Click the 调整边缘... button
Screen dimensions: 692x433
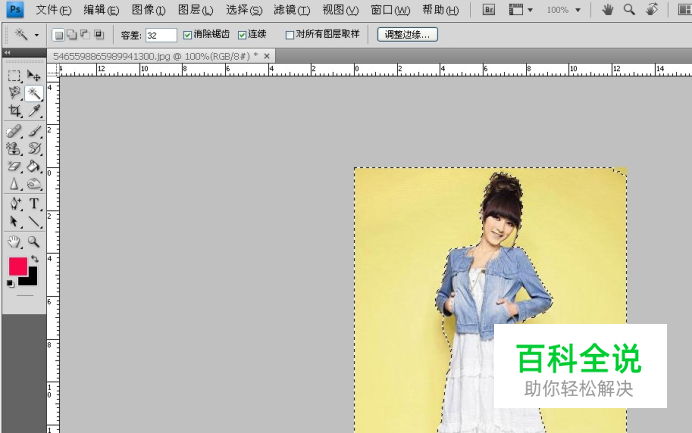(x=407, y=34)
